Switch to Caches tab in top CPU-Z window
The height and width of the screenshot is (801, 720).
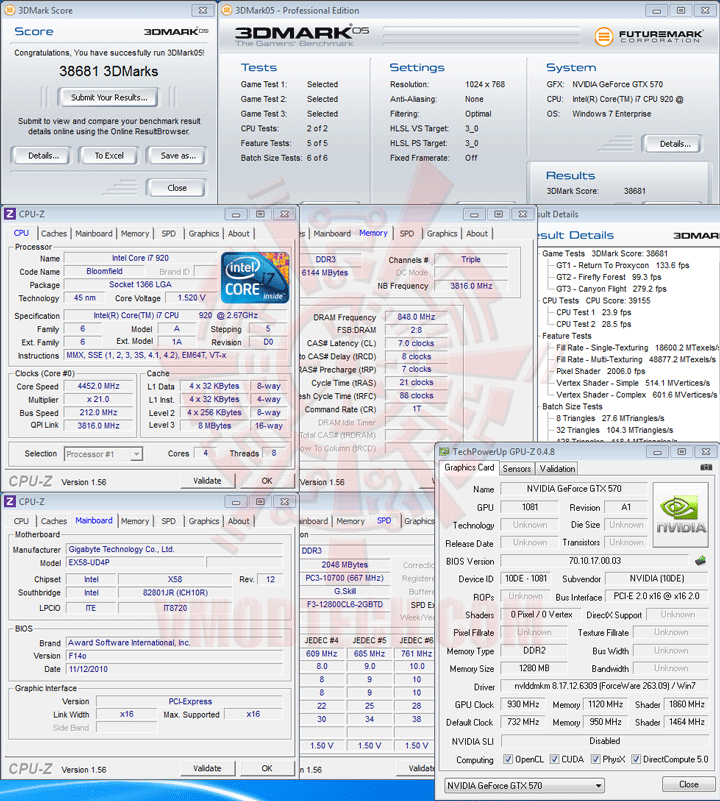54,233
